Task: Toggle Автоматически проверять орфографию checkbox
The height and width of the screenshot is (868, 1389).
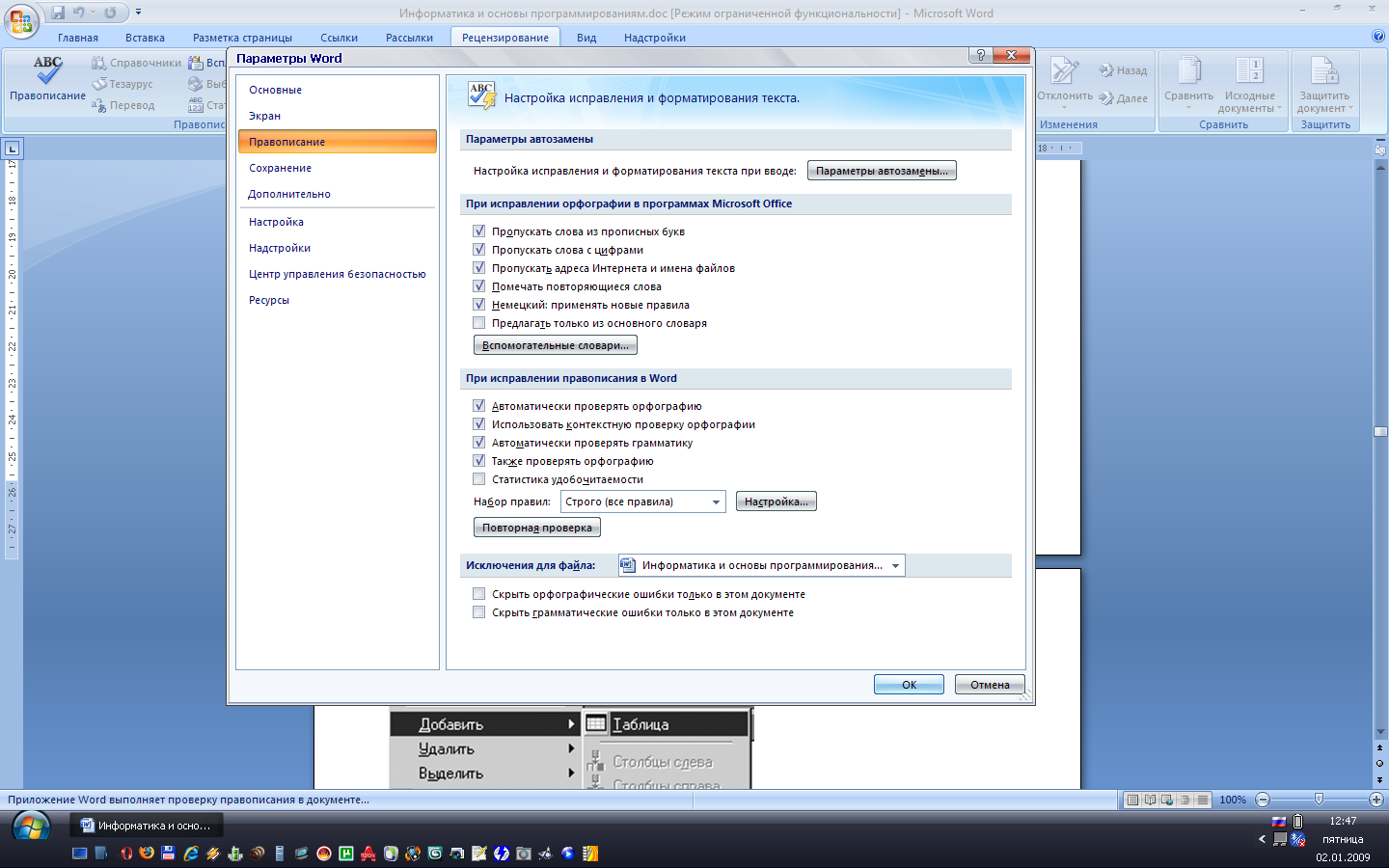Action: 479,406
